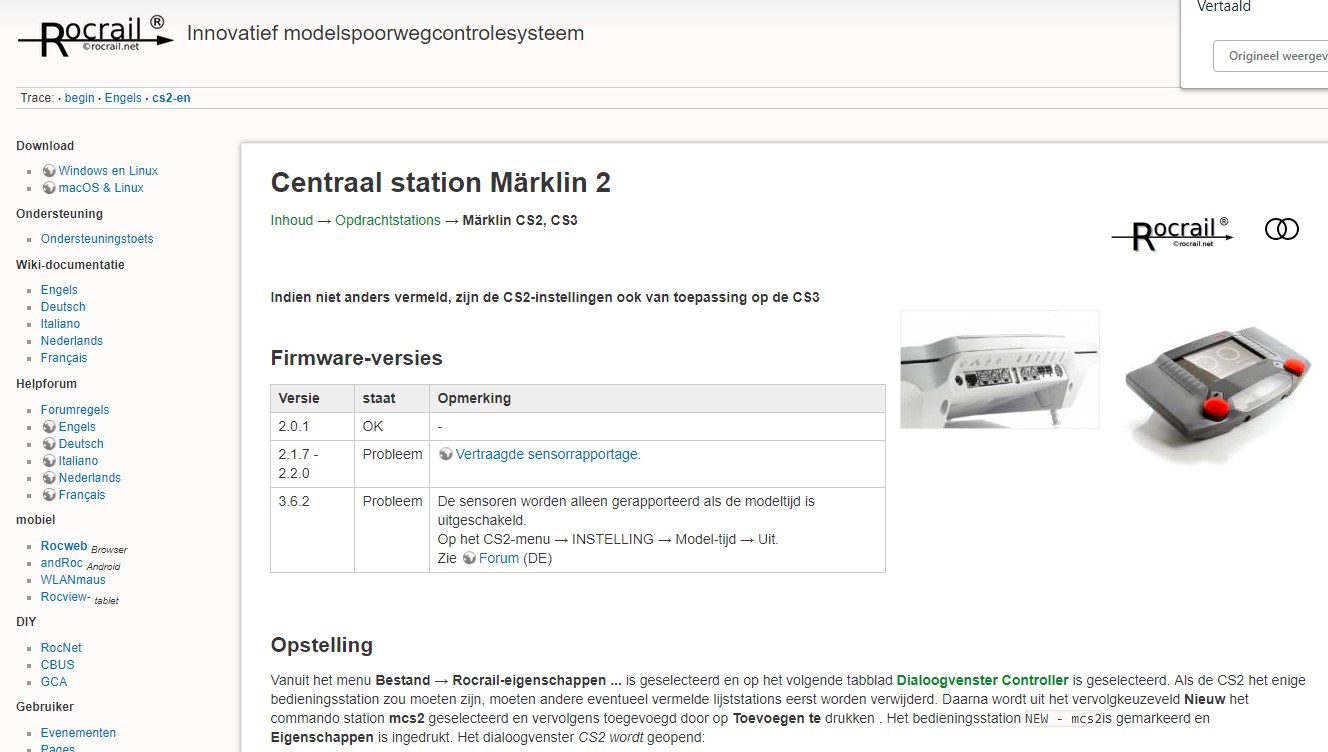Open Helpforum Nederlands link

[89, 478]
